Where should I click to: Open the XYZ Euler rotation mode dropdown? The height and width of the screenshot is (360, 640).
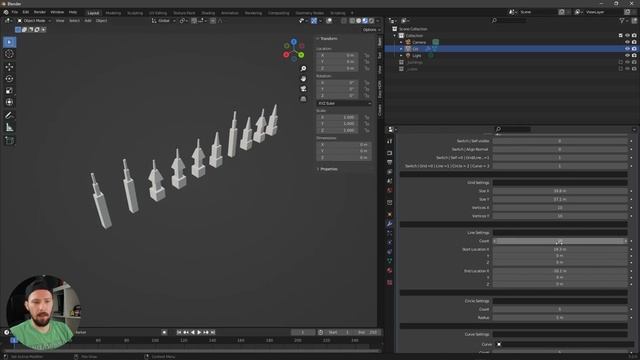pyautogui.click(x=344, y=103)
